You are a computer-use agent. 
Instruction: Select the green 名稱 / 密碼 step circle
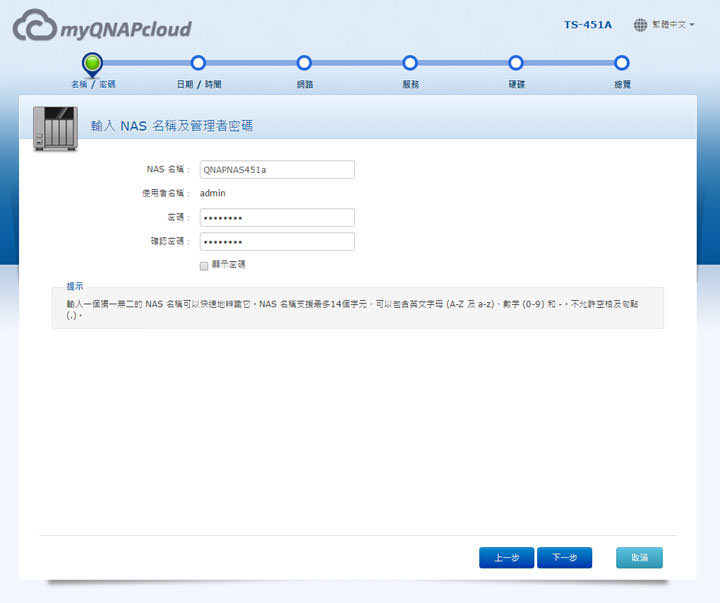[92, 64]
